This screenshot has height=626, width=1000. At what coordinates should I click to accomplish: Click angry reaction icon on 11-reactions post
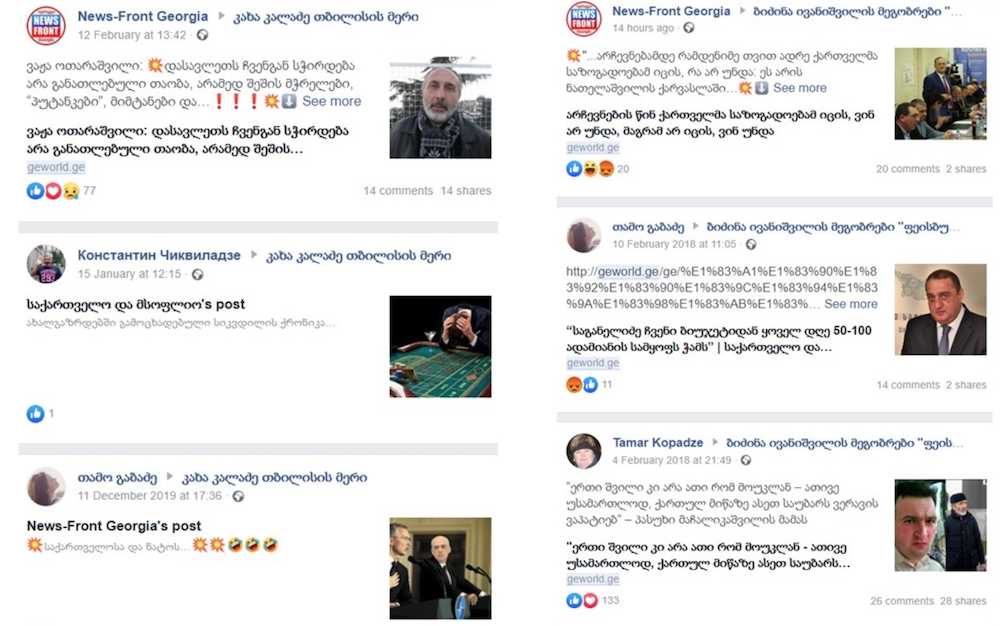click(x=574, y=385)
